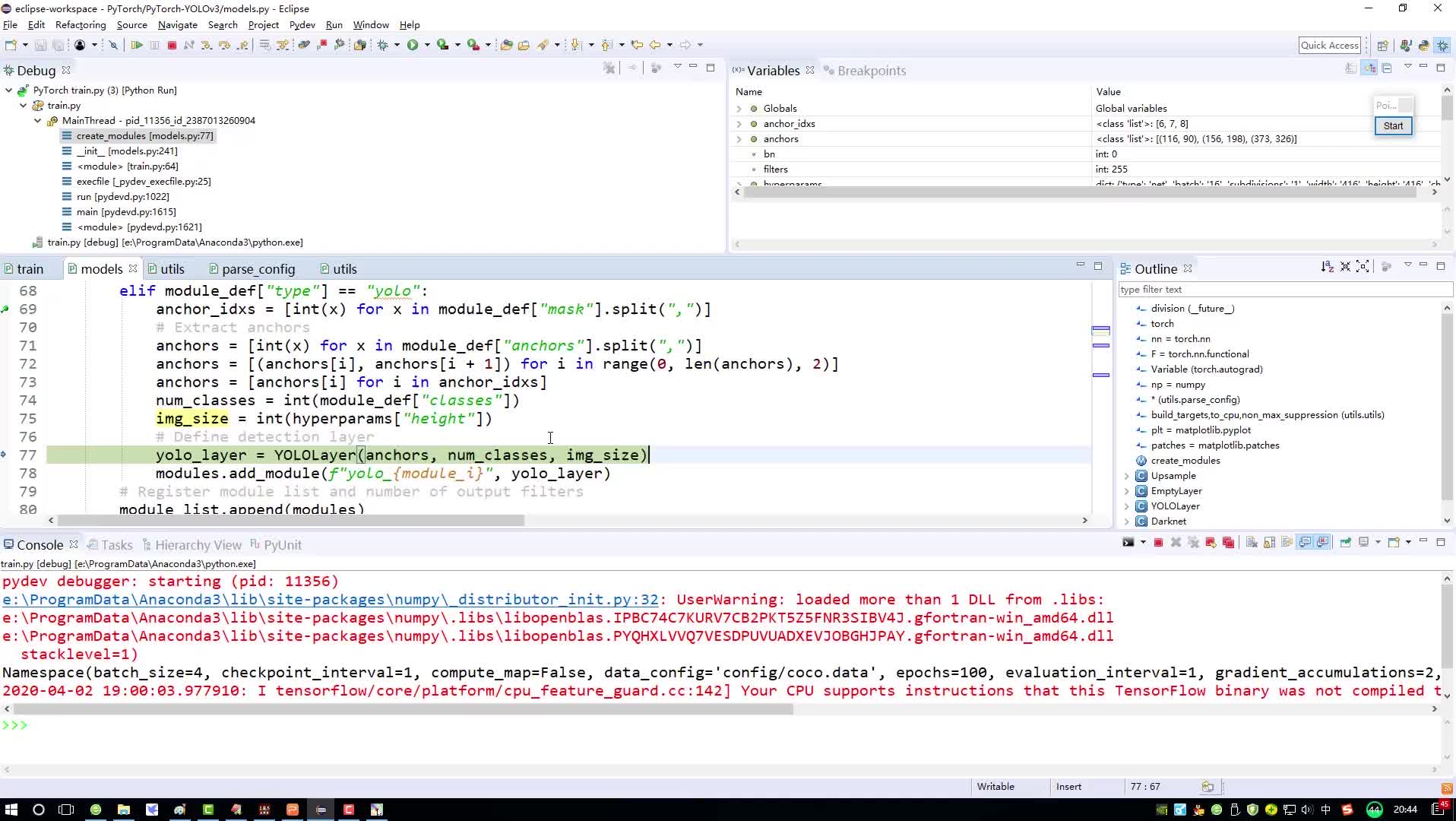The height and width of the screenshot is (821, 1456).
Task: Collapse the MainThread tree node
Action: pos(37,121)
